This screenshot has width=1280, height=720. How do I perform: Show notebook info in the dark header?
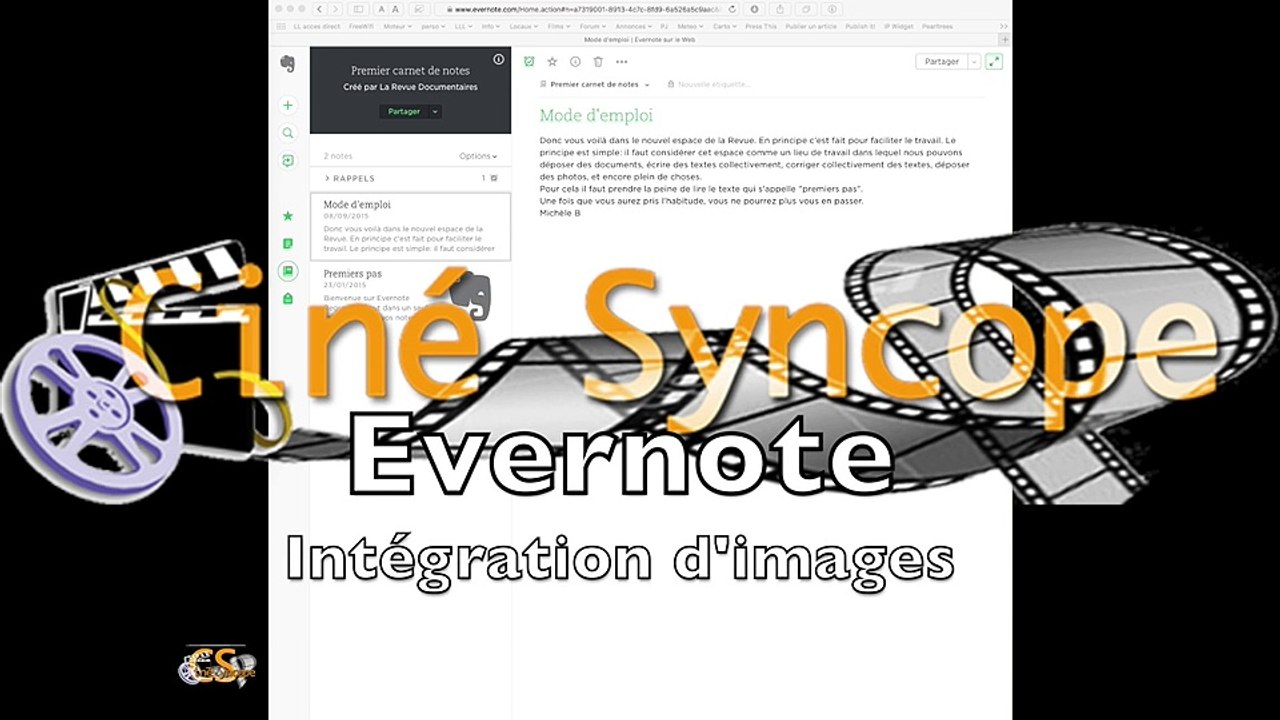(x=499, y=60)
